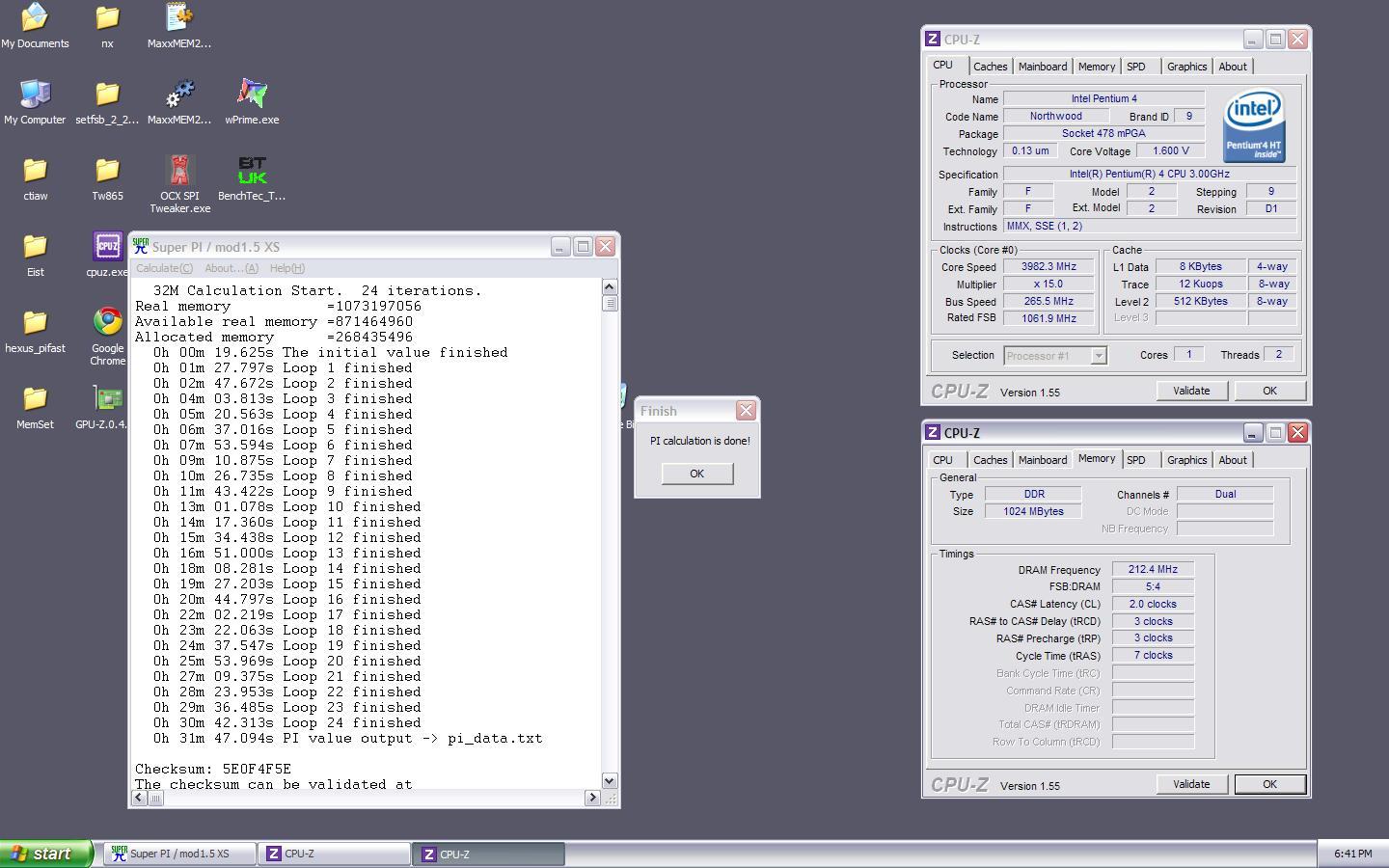1389x868 pixels.
Task: Open About menu in Super PI
Action: coord(231,268)
